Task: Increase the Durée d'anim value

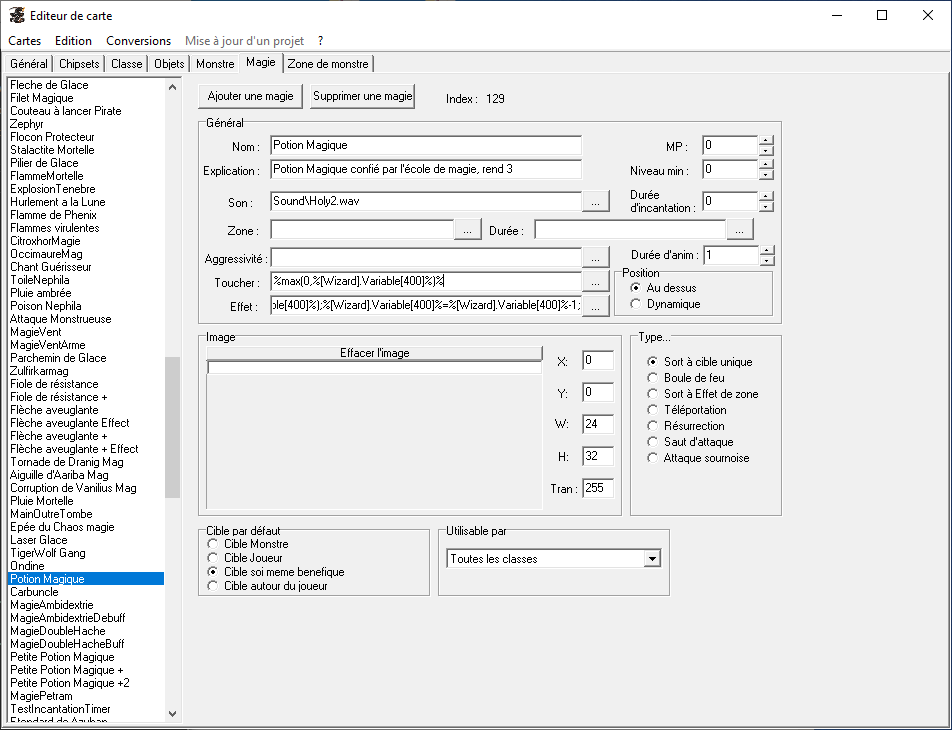Action: pyautogui.click(x=766, y=250)
